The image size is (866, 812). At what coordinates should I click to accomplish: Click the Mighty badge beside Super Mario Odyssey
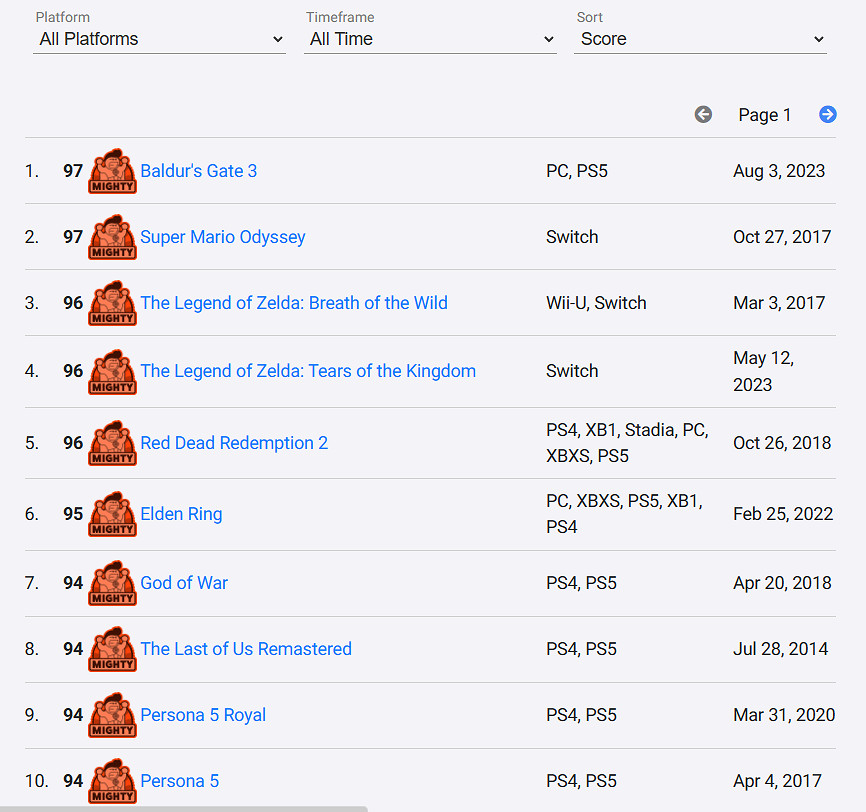tap(112, 237)
